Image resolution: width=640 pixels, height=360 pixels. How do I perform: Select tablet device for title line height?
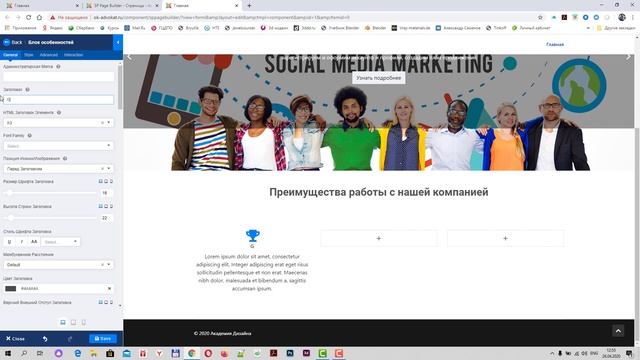(x=106, y=207)
